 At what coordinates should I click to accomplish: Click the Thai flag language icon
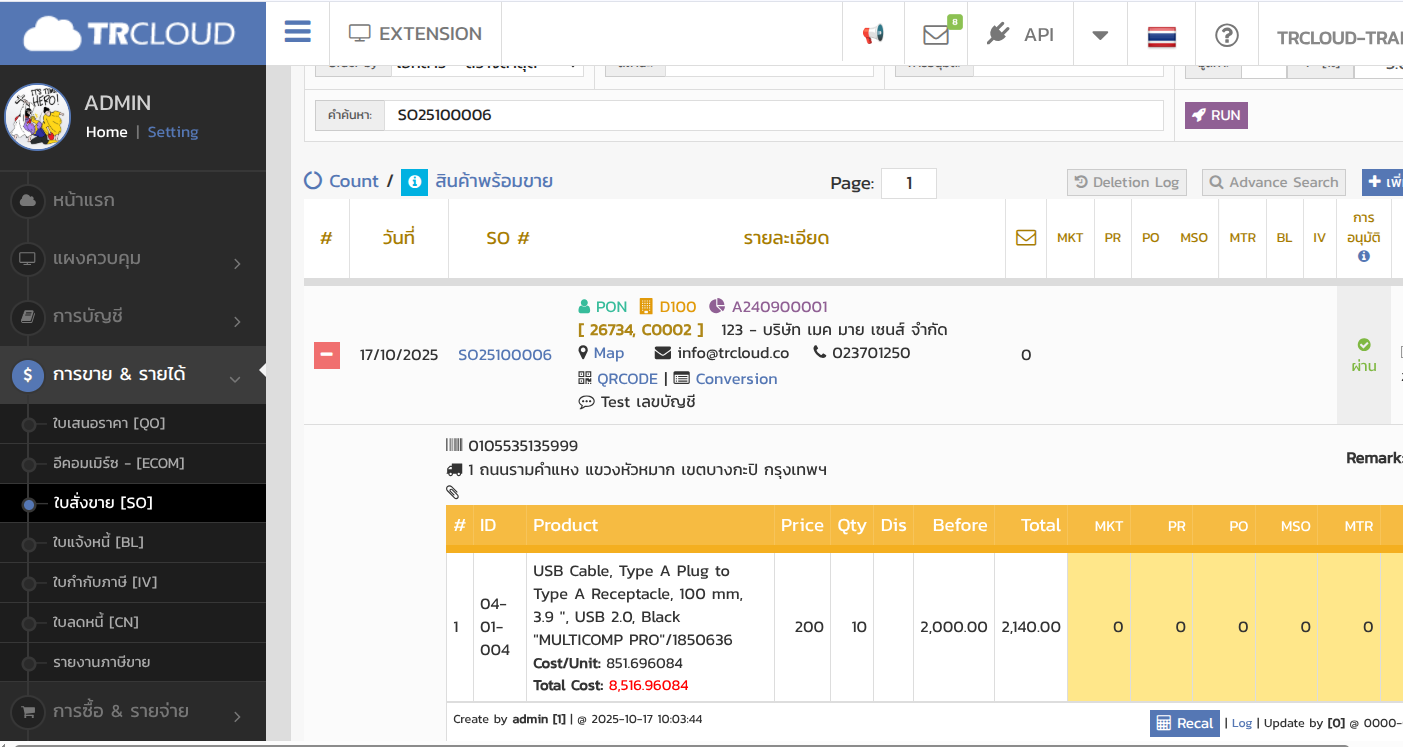click(1161, 36)
